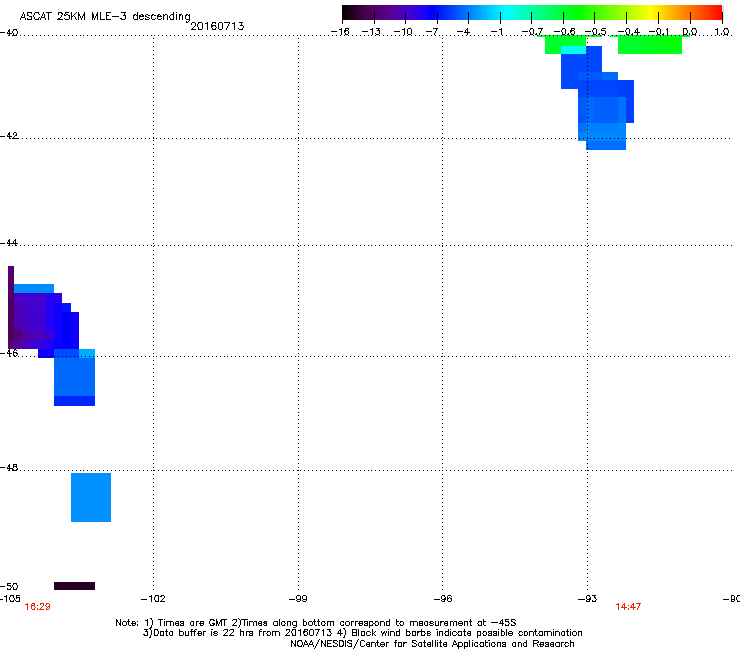740x650 pixels.
Task: Click the light blue rectangle below -48 latitude
Action: (x=91, y=497)
